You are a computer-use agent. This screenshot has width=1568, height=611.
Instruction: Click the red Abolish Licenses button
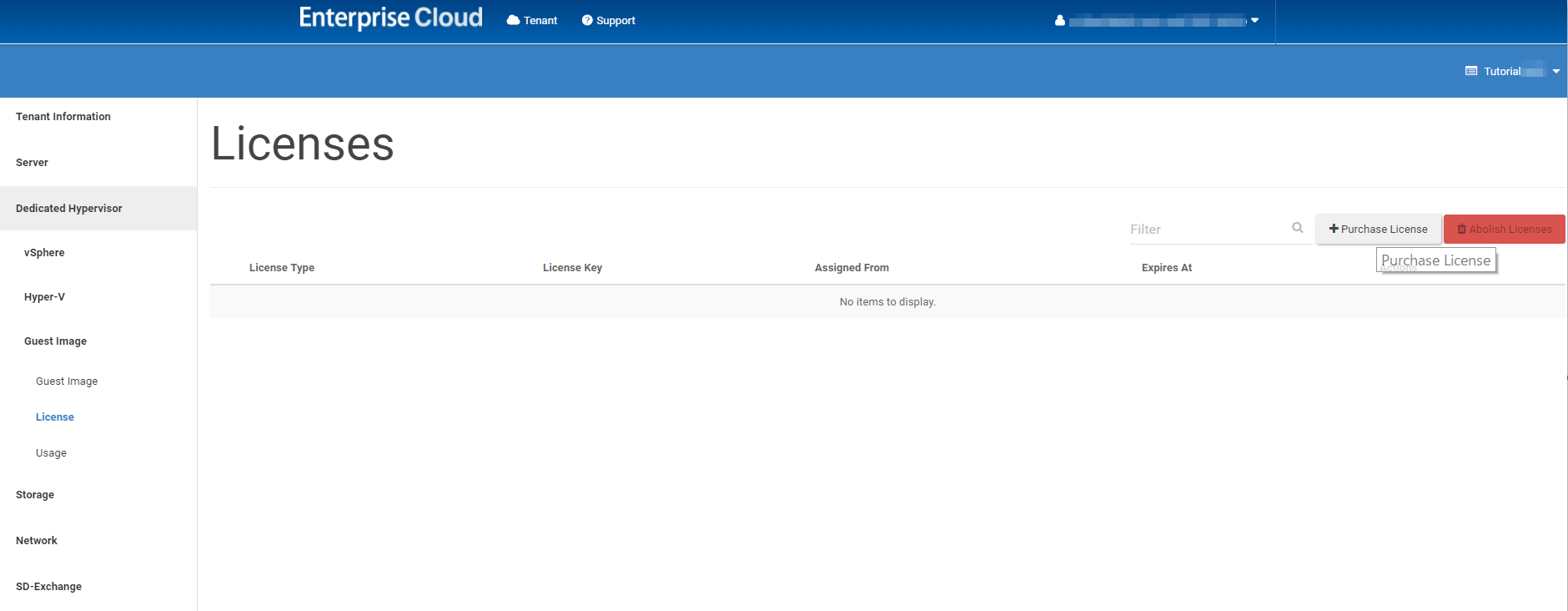[1504, 230]
